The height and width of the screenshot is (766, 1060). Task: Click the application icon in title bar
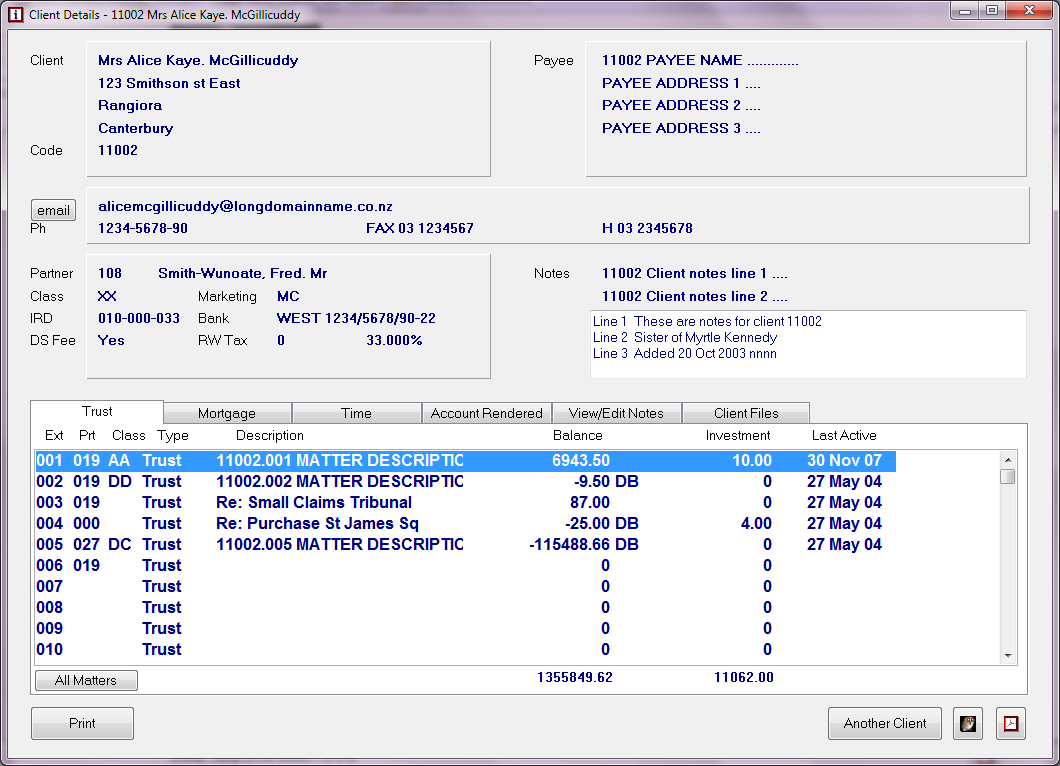tap(15, 15)
